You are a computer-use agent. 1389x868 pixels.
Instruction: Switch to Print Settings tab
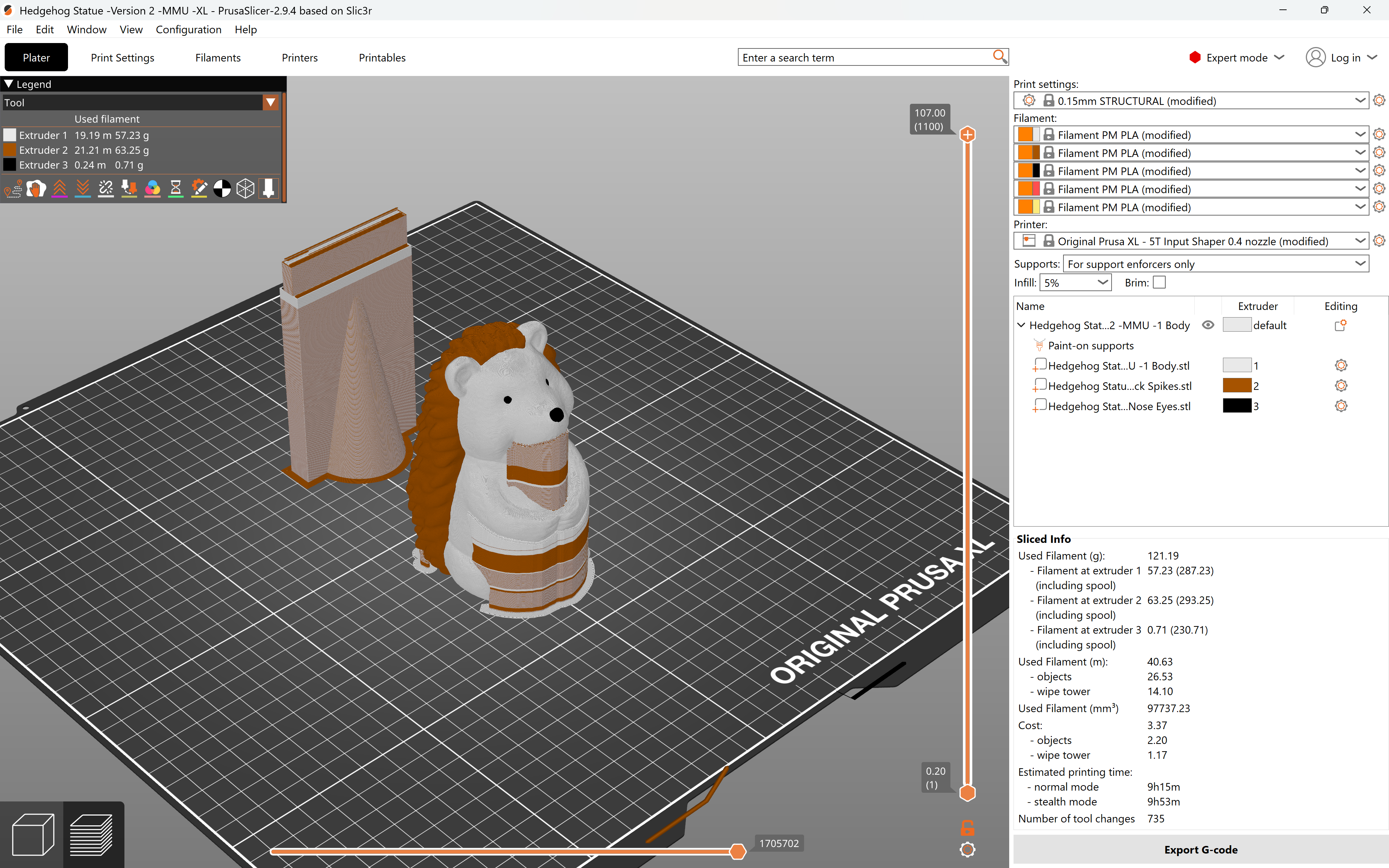[122, 58]
